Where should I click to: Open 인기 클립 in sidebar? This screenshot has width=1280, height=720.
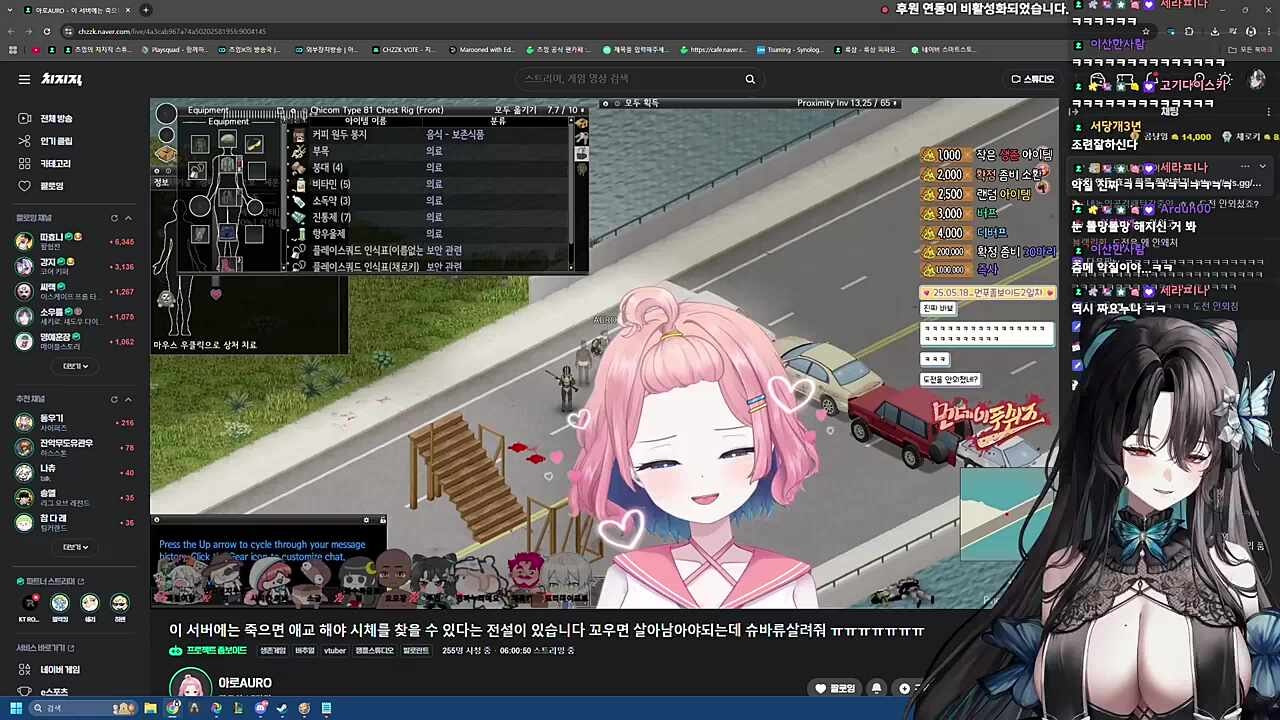(x=47, y=141)
